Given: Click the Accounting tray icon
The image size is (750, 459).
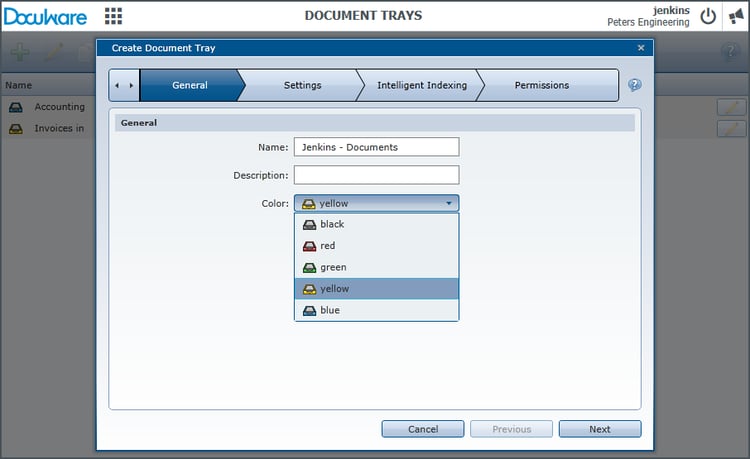Looking at the screenshot, I should 16,107.
